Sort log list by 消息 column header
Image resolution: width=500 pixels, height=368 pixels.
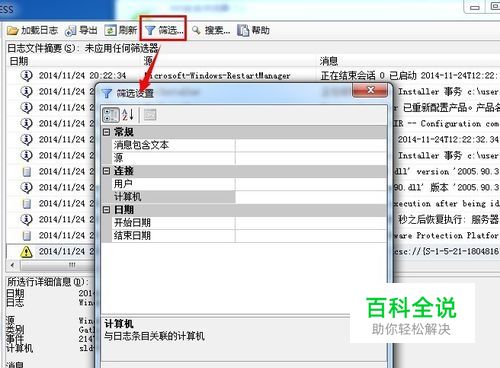[x=329, y=61]
